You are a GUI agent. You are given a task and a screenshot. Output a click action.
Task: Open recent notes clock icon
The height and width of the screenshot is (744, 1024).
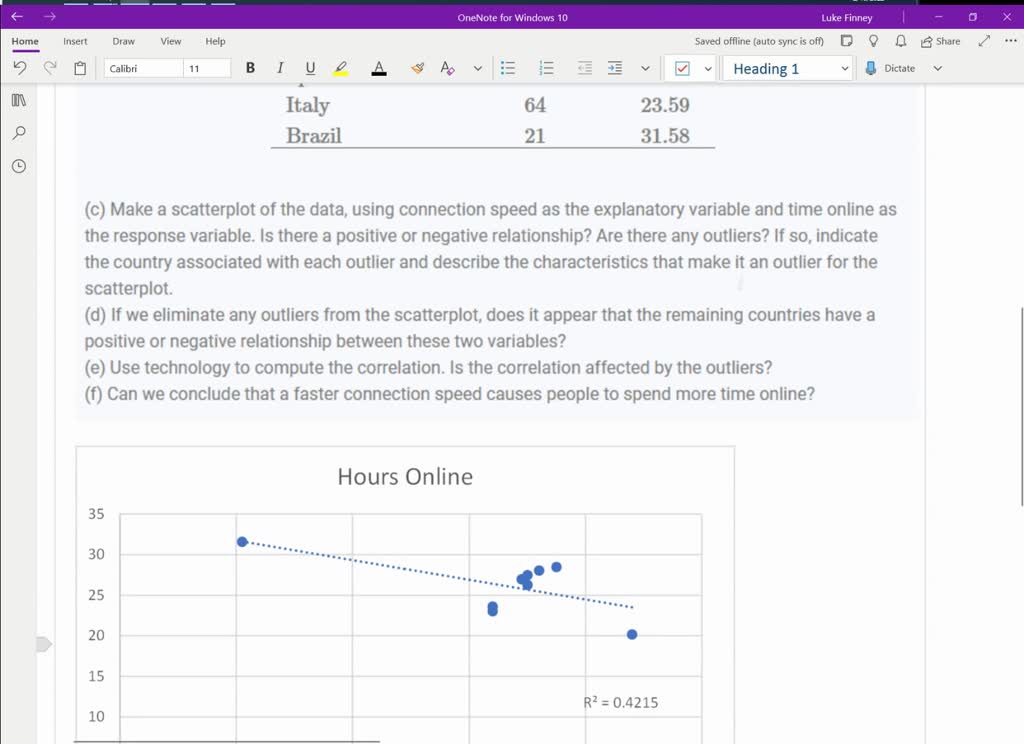click(x=18, y=166)
